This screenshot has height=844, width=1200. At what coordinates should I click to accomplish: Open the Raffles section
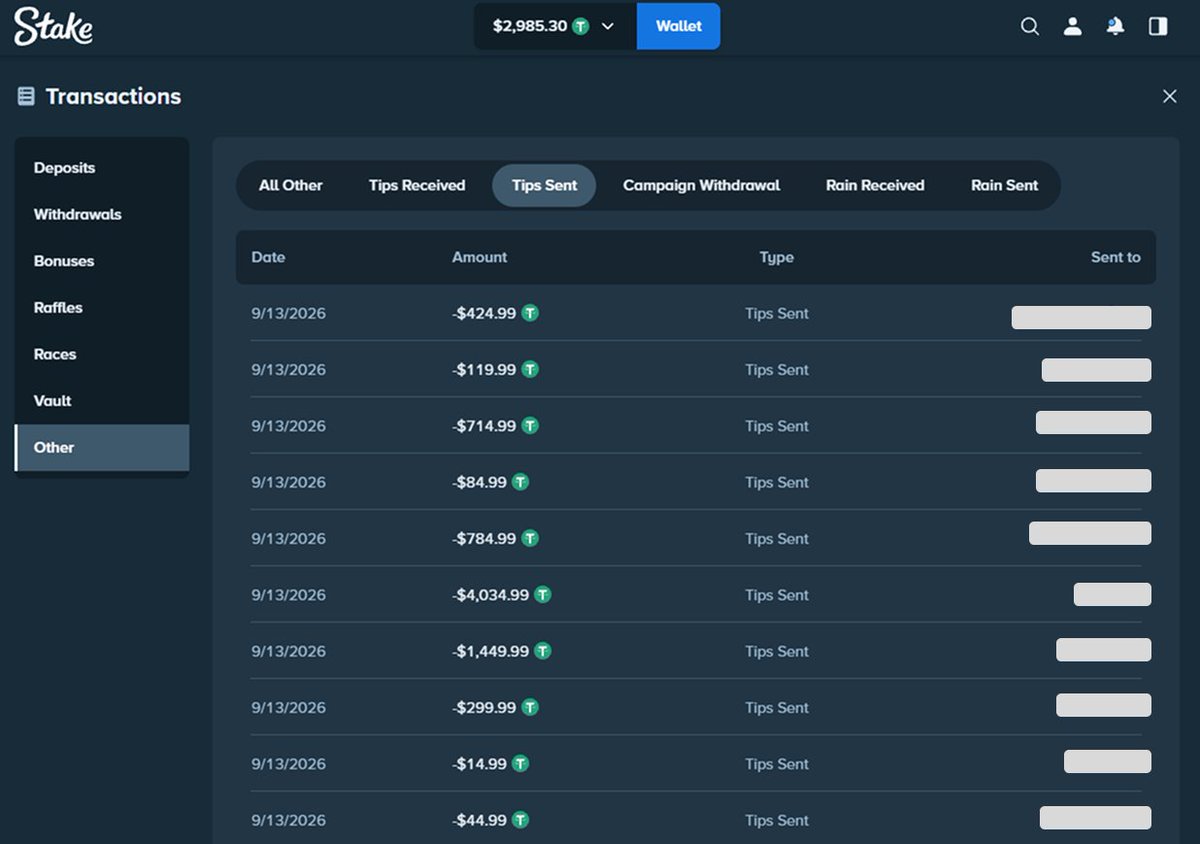click(102, 307)
